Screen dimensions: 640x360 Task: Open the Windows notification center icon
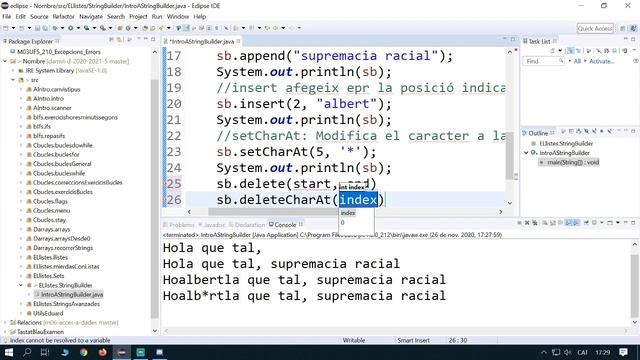point(623,352)
